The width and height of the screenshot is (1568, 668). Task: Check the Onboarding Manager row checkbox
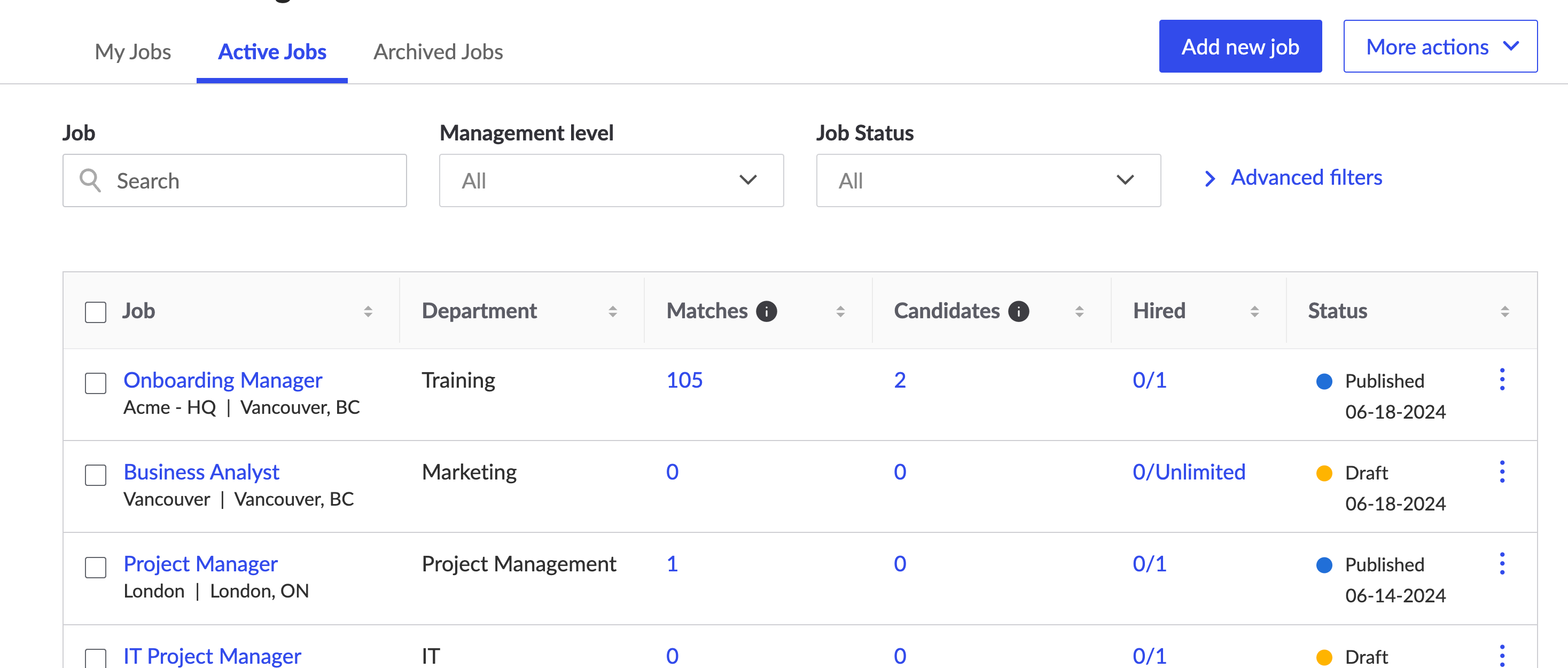[x=96, y=383]
